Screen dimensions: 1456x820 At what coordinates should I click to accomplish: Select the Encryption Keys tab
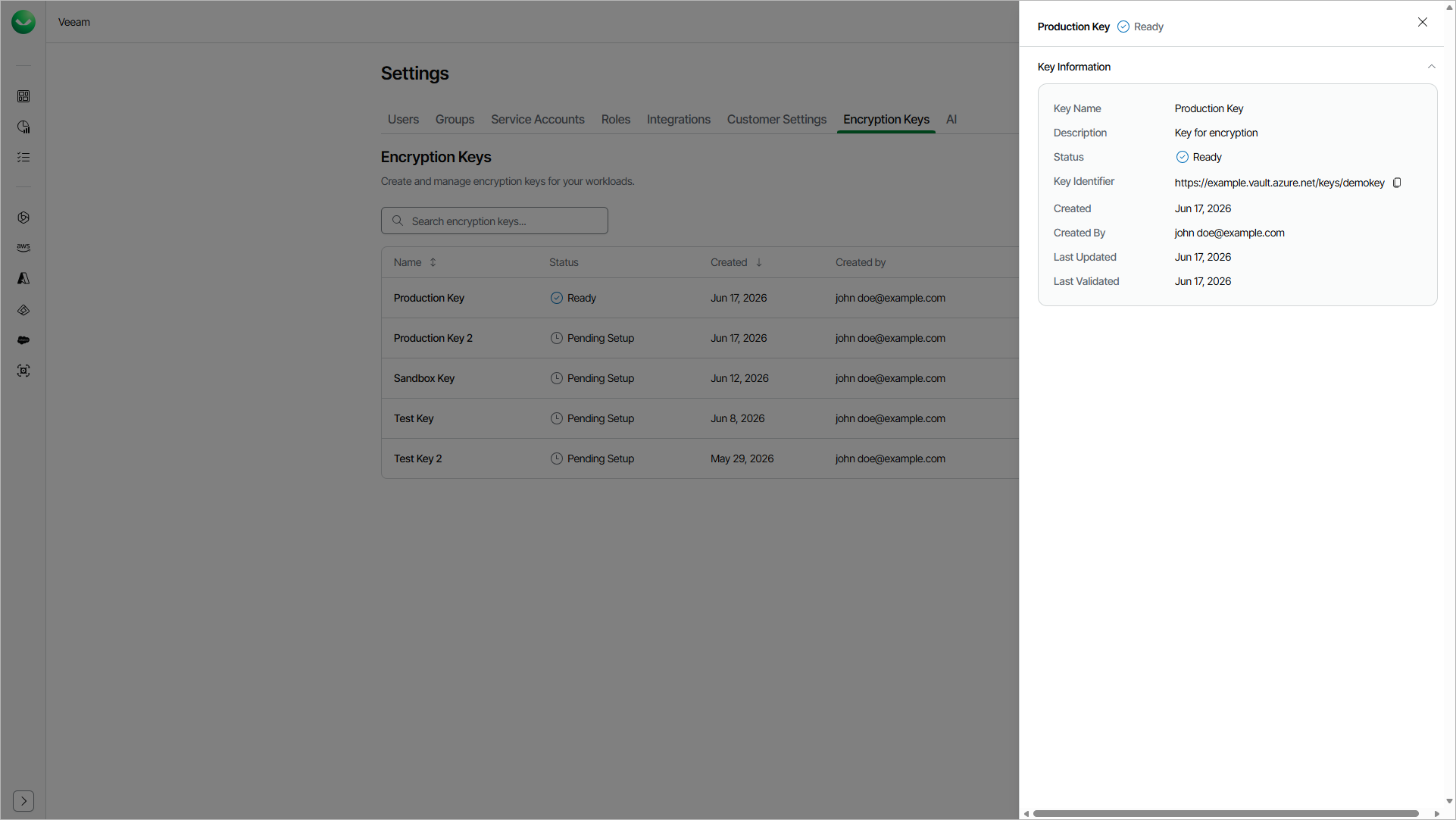pos(886,119)
